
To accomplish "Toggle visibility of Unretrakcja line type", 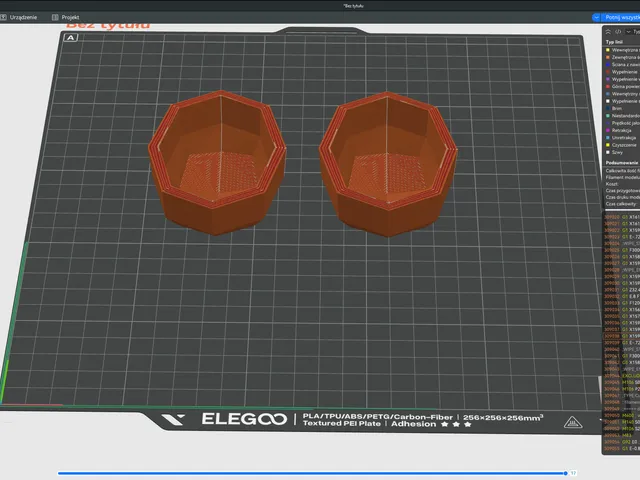I will click(x=622, y=138).
